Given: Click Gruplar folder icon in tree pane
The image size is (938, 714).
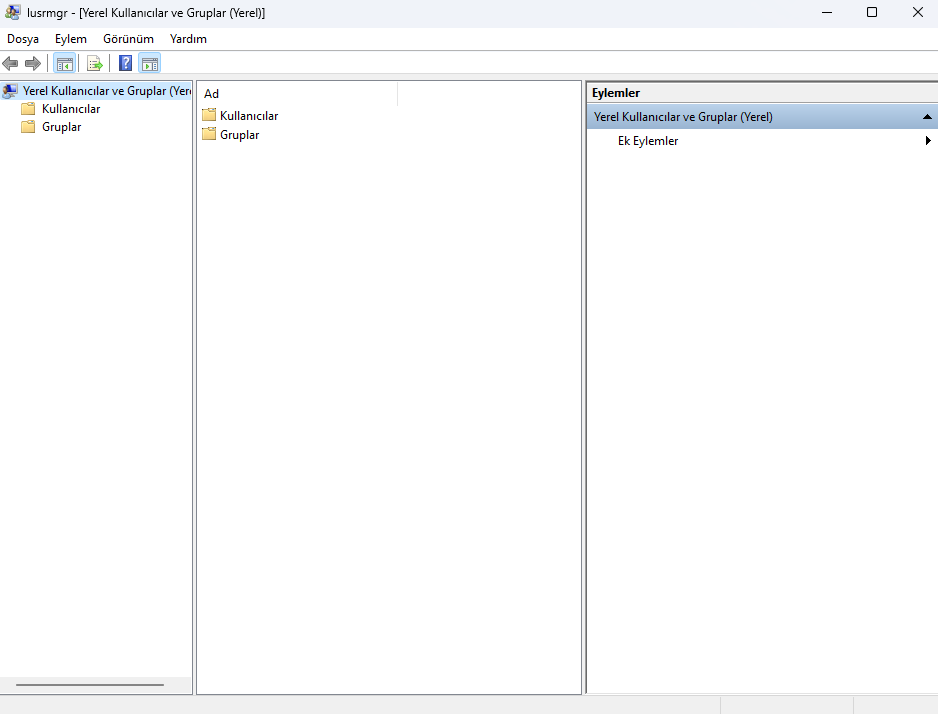Looking at the screenshot, I should [x=28, y=127].
